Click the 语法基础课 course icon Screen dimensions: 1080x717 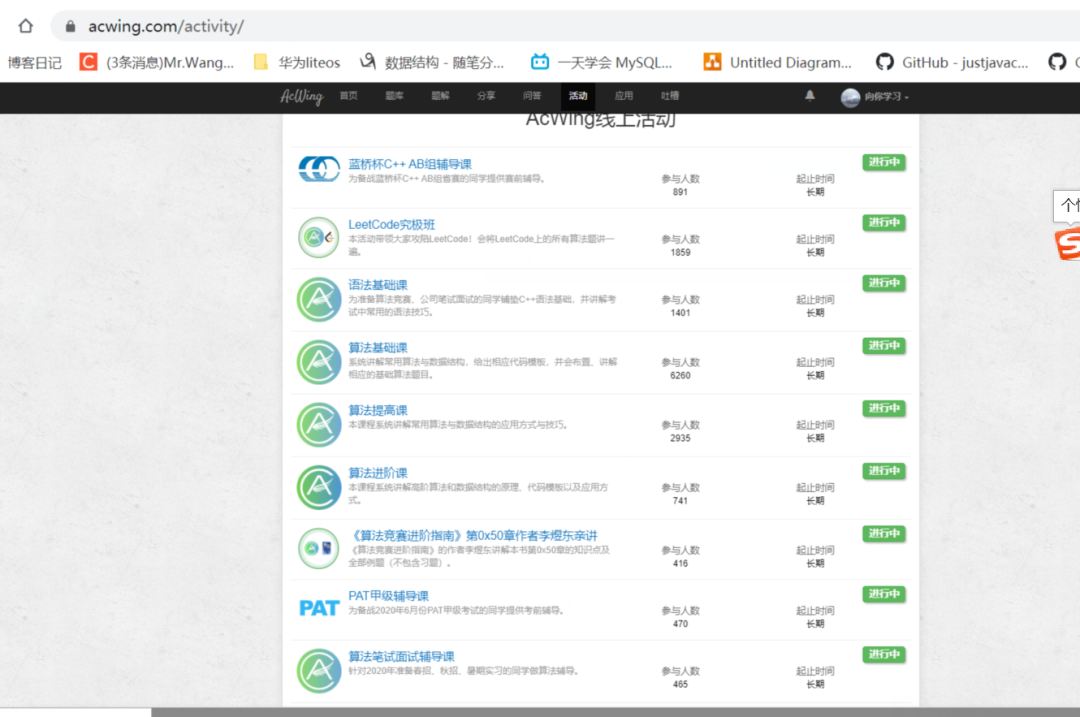tap(319, 299)
